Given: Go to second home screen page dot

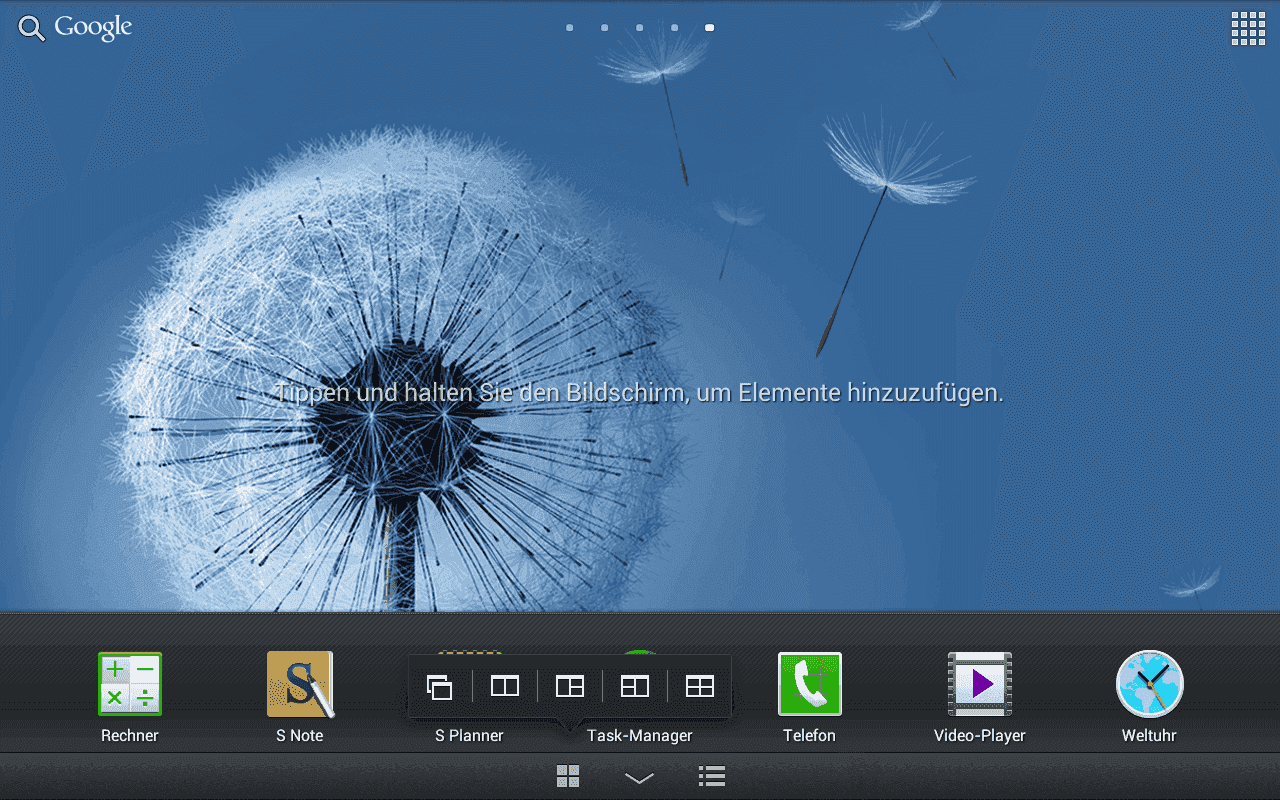Looking at the screenshot, I should point(605,28).
